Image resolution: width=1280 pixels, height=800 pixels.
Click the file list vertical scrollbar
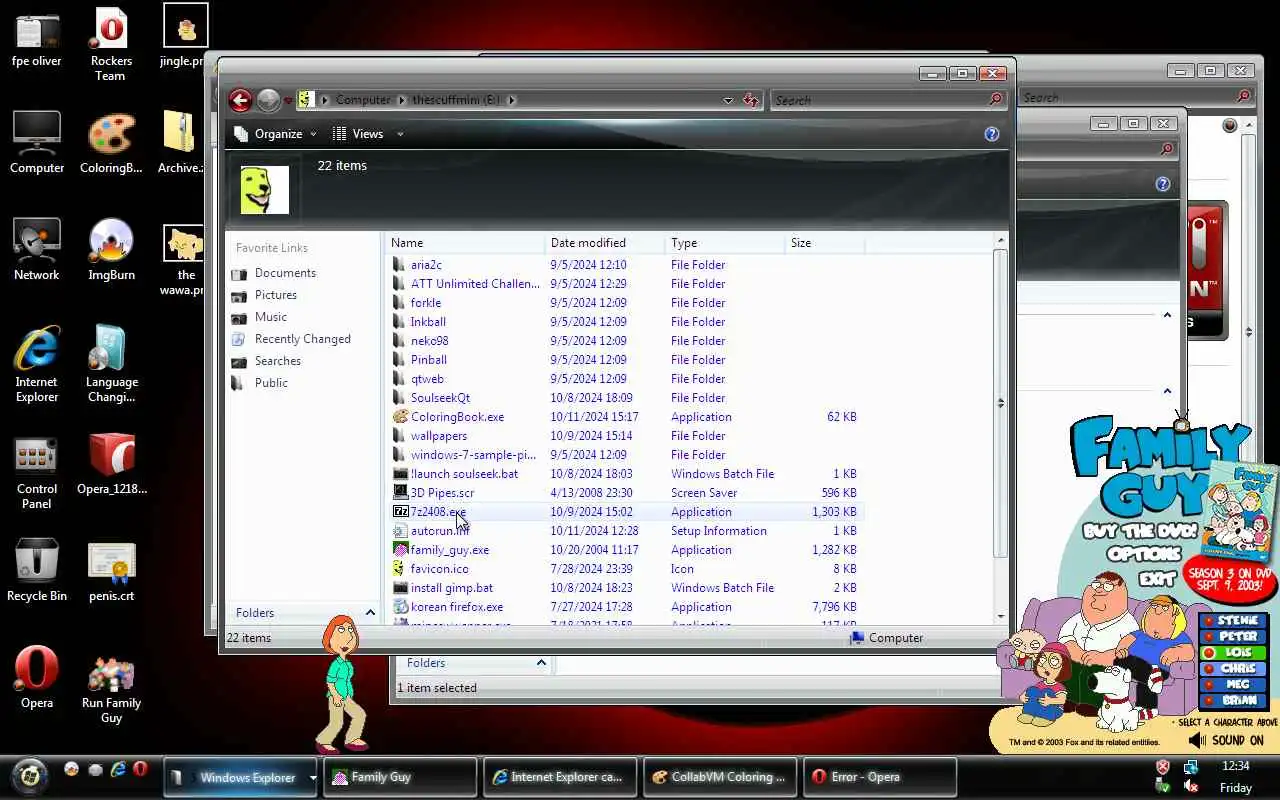tap(1000, 403)
